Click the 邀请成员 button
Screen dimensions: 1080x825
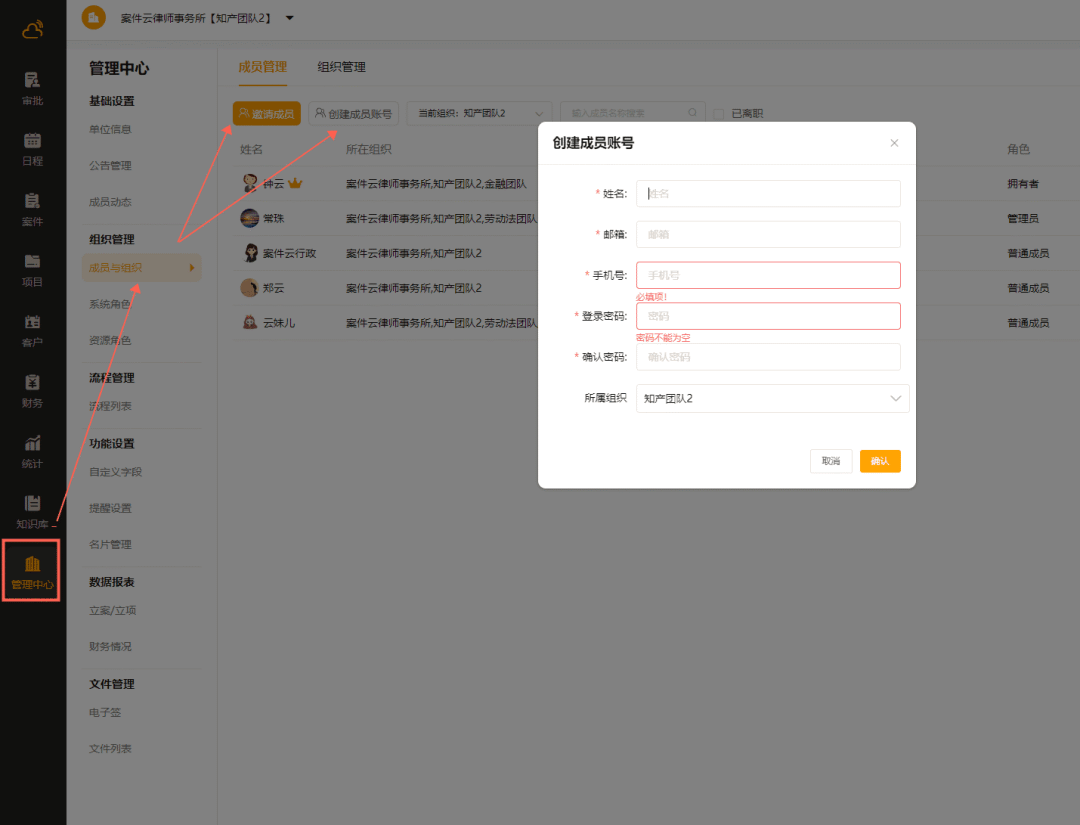tap(266, 114)
